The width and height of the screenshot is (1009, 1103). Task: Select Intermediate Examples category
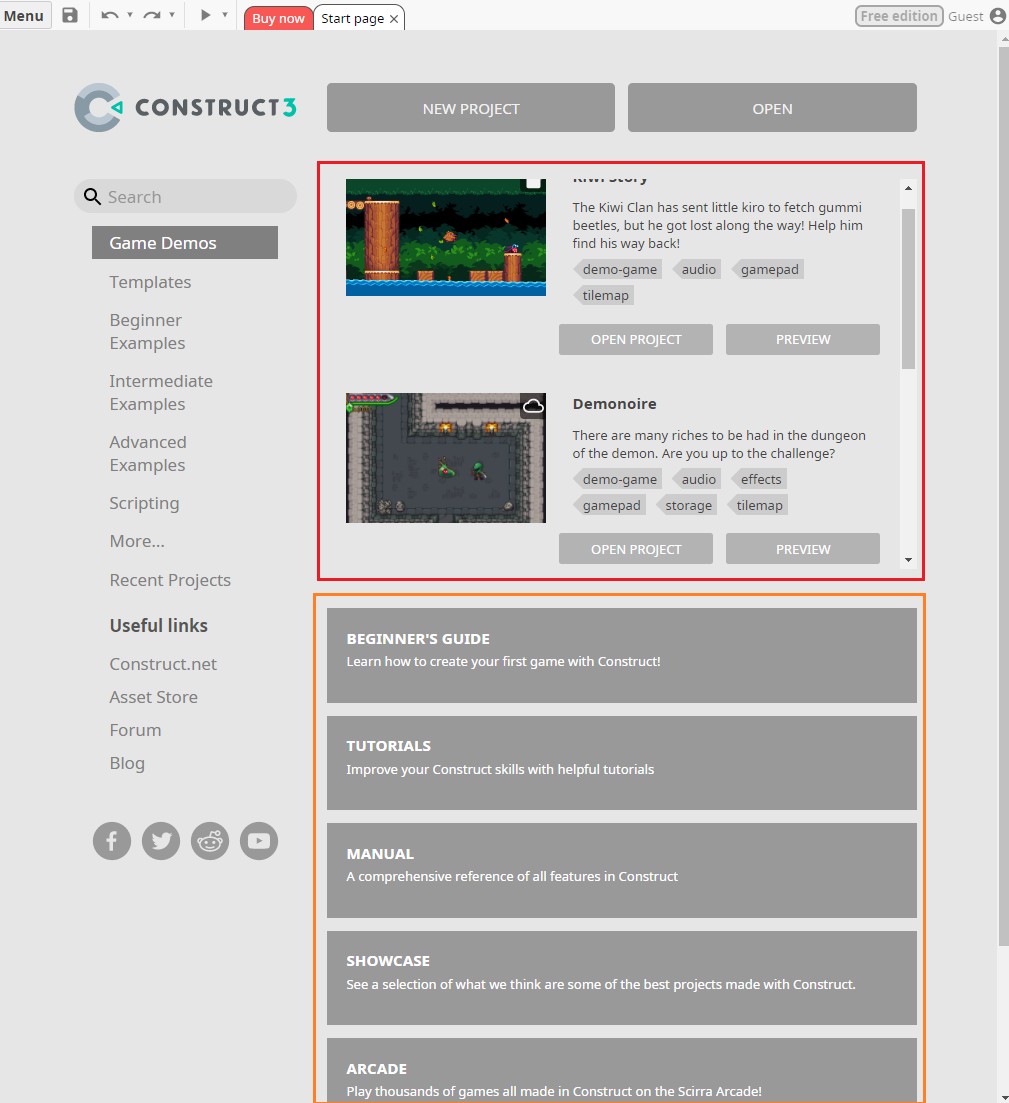160,393
